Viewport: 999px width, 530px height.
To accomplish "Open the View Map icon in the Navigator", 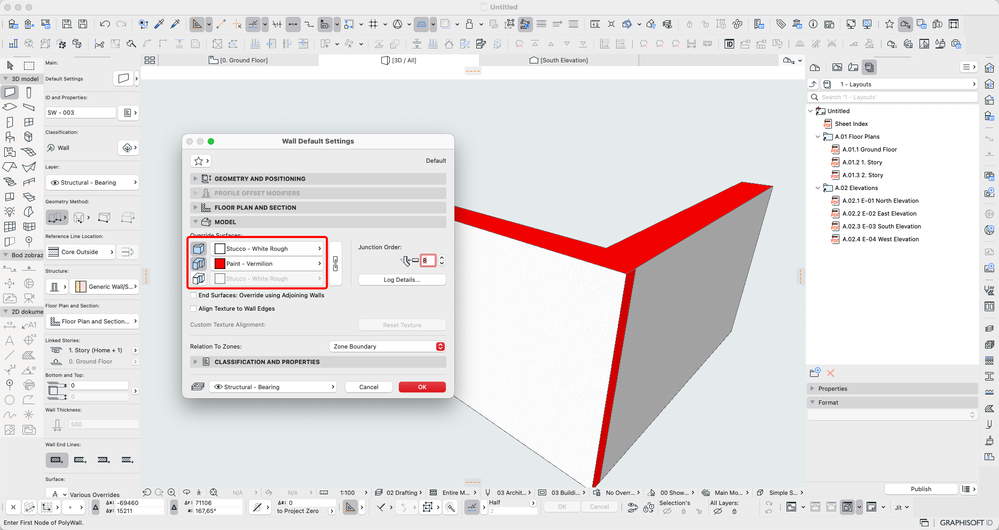I will 837,67.
